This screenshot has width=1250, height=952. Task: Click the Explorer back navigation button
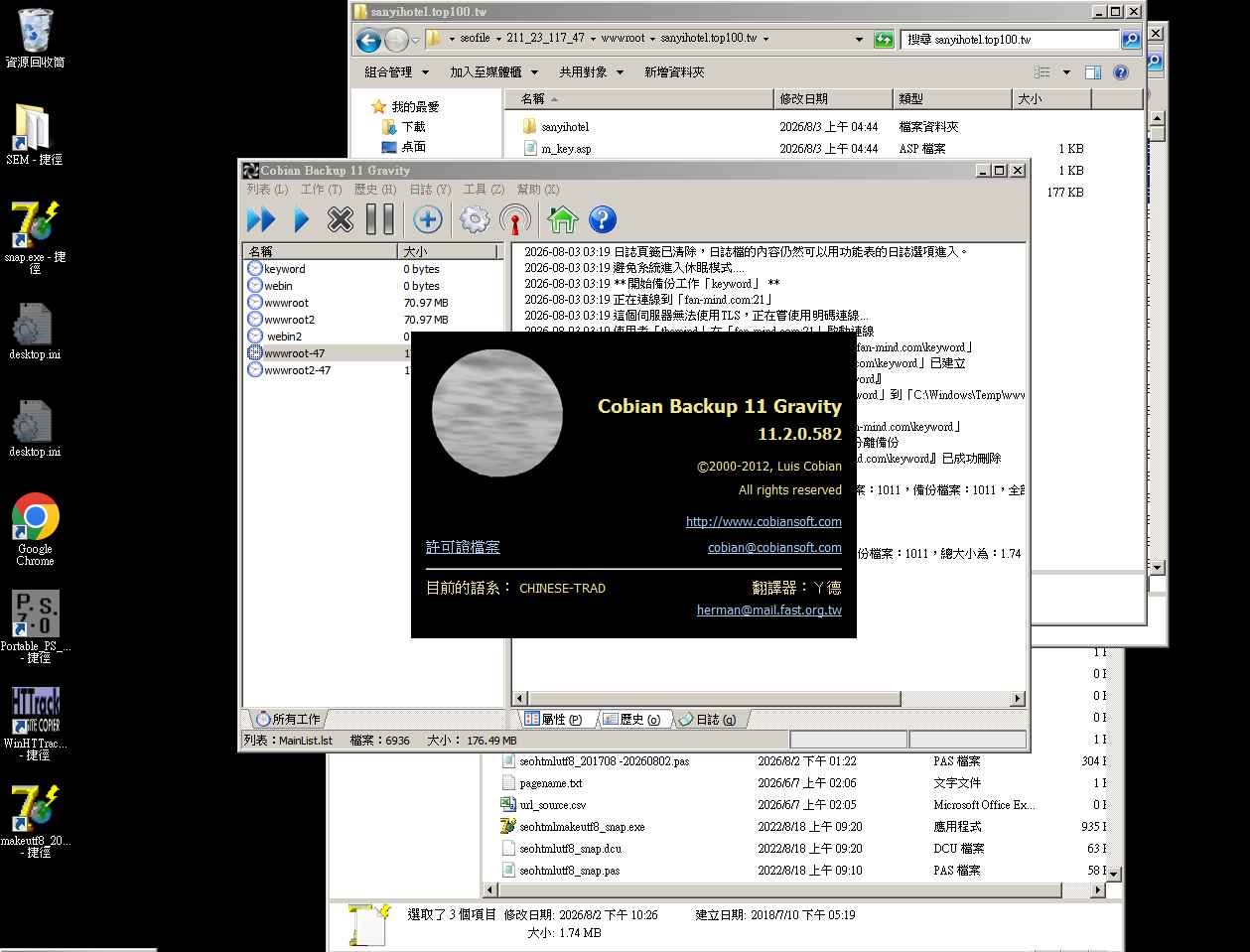pos(368,41)
